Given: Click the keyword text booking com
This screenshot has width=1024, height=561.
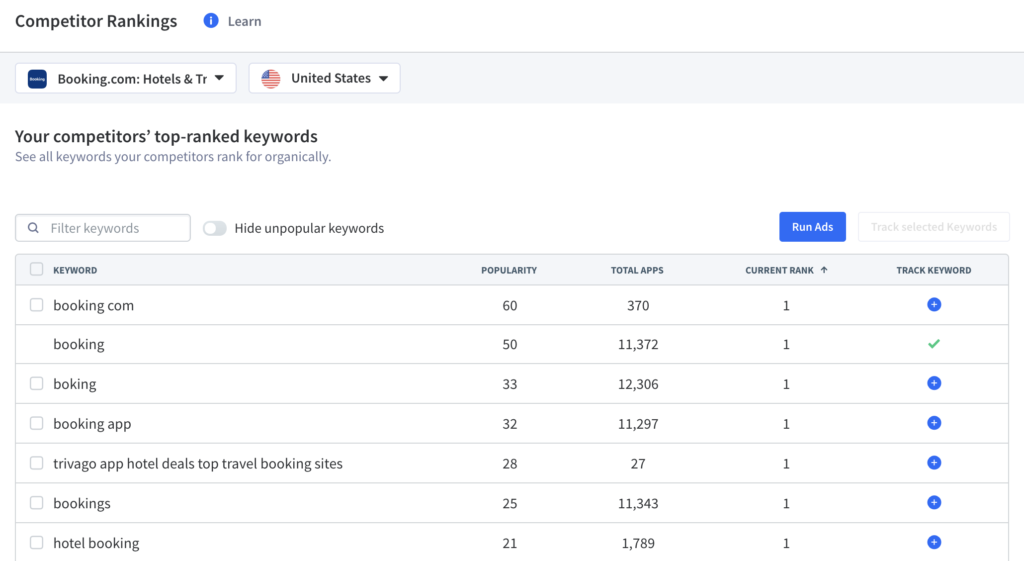Looking at the screenshot, I should (x=93, y=306).
